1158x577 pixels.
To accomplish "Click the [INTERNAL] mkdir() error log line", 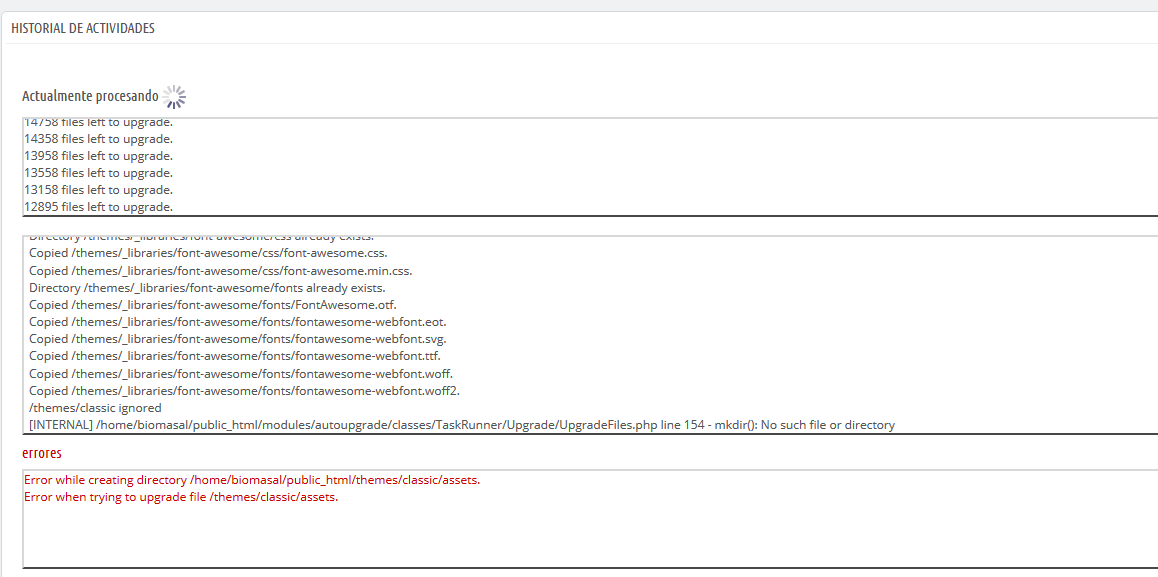I will coord(462,425).
